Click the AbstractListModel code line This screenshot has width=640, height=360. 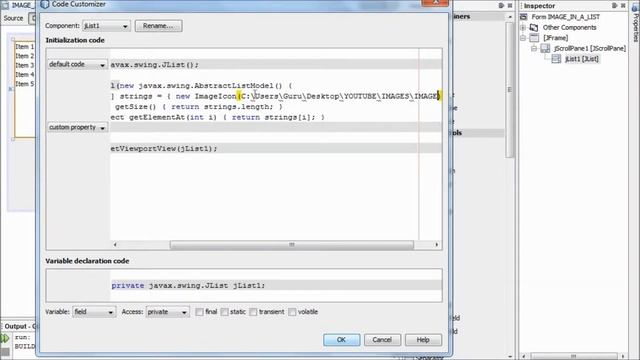(202, 86)
